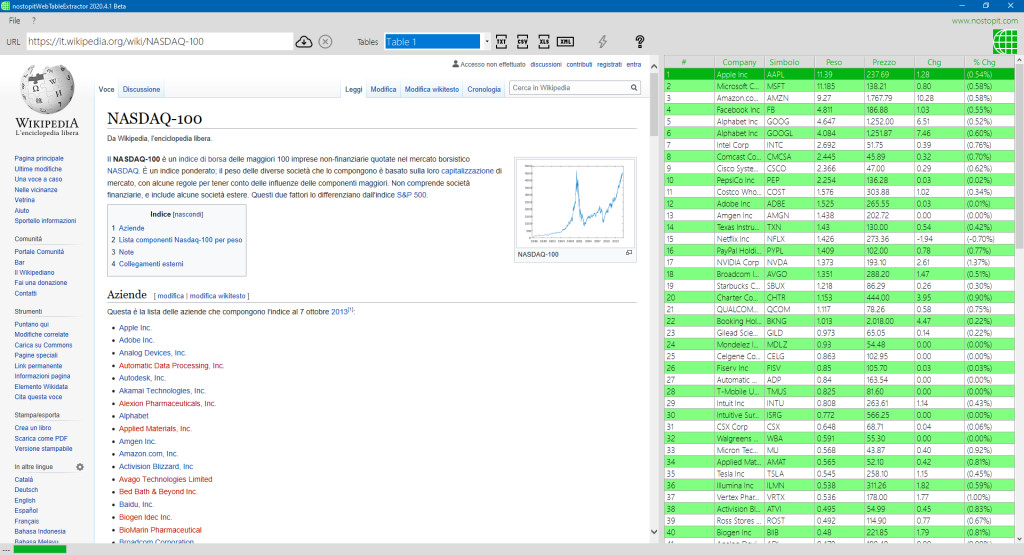
Task: Open the File menu
Action: click(x=14, y=20)
